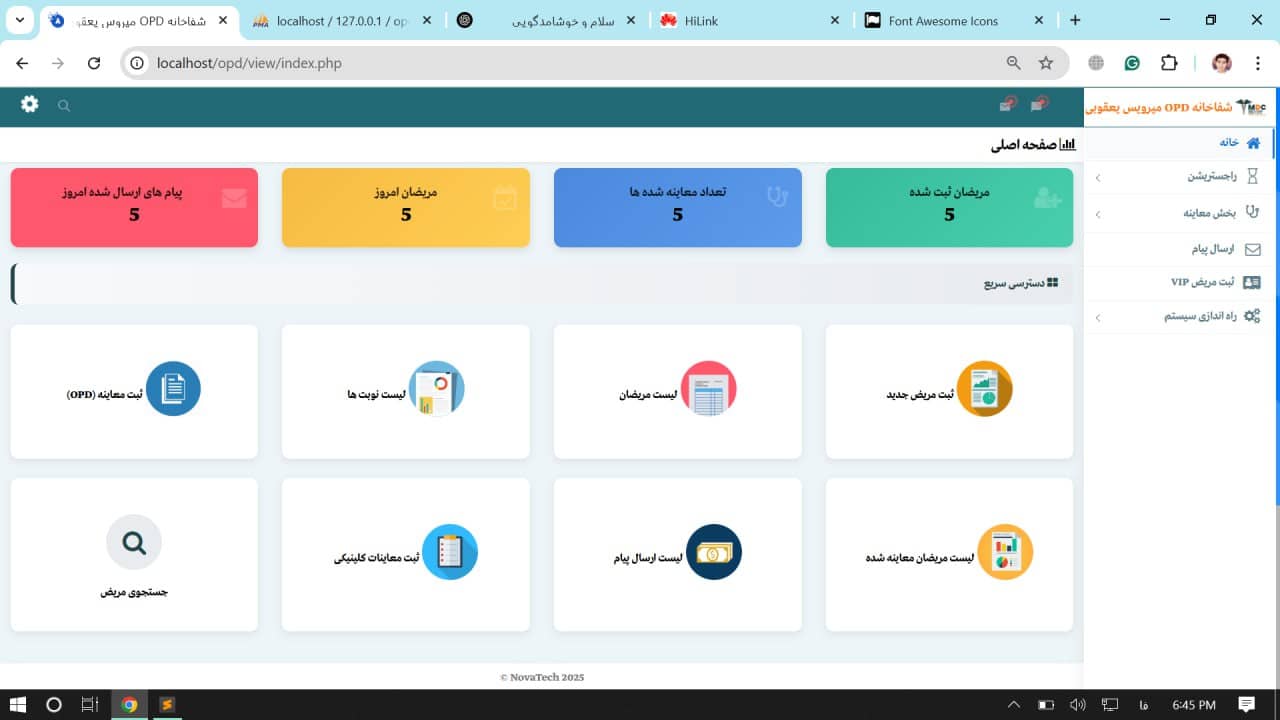Open Sublime Text from the Windows taskbar
Screen dimensions: 1280x720
coord(168,704)
